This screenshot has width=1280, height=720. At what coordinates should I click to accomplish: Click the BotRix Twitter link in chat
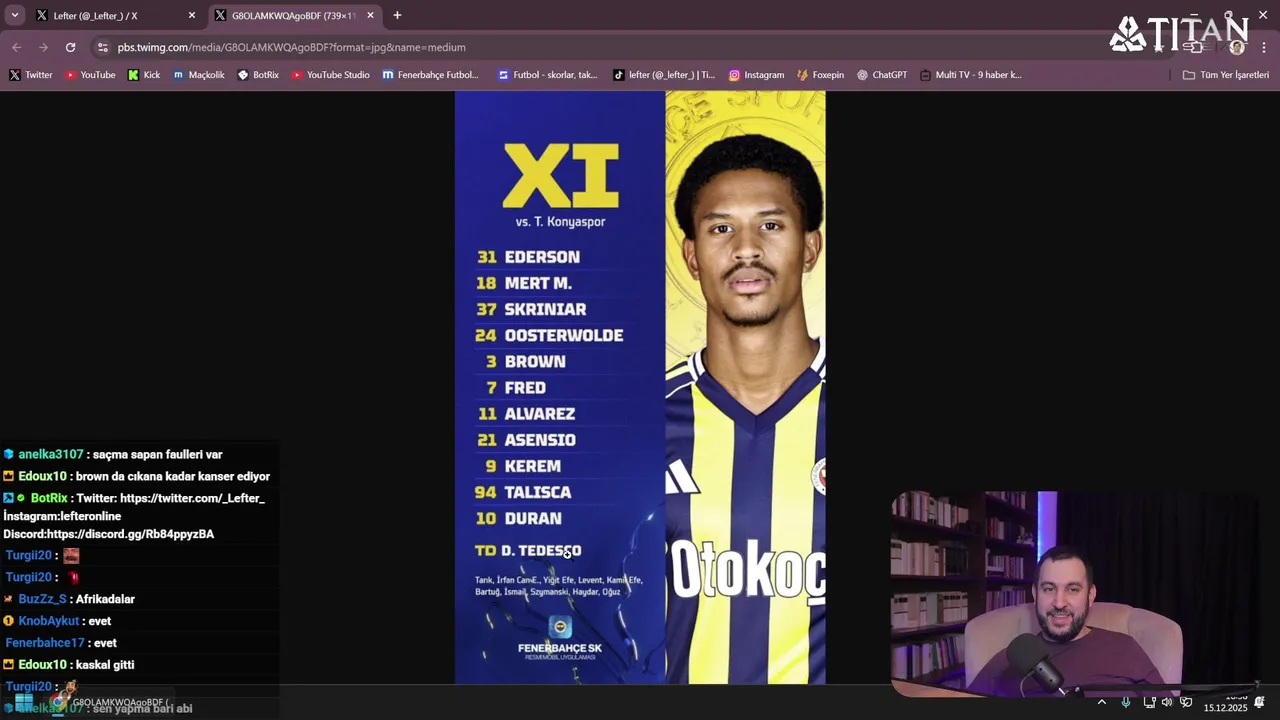192,498
